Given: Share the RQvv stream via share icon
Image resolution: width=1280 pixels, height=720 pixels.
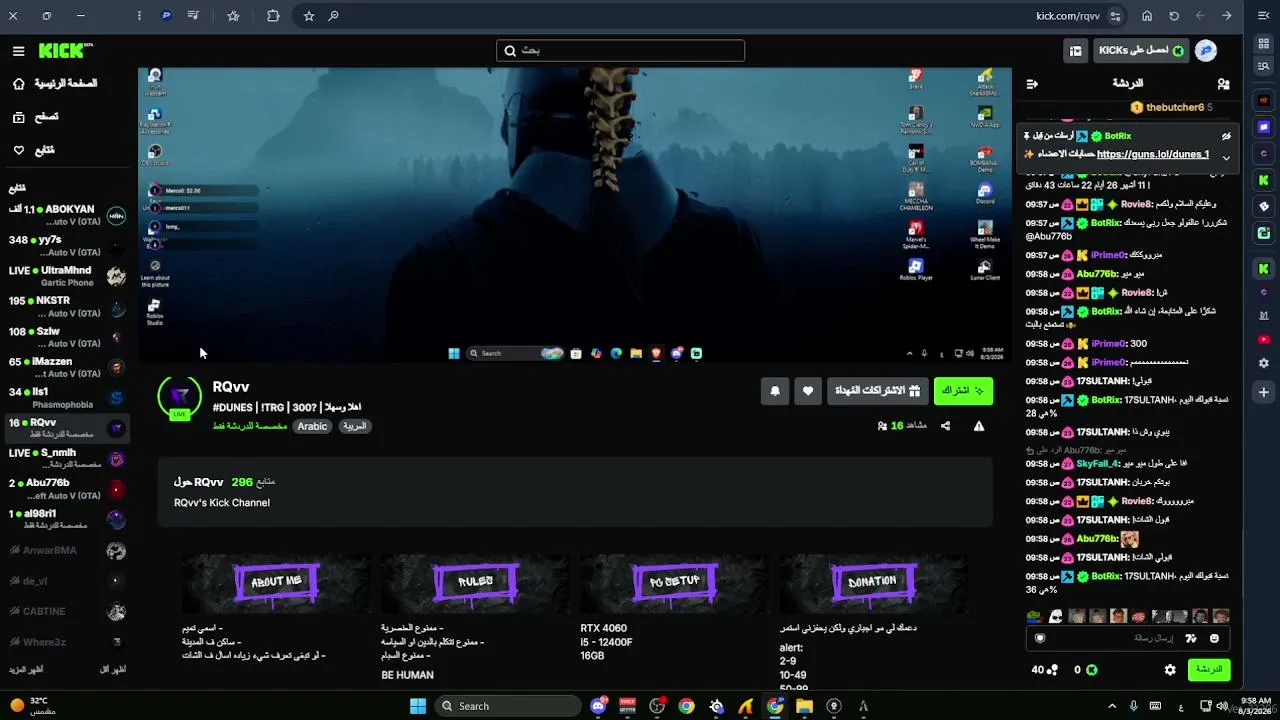Looking at the screenshot, I should point(945,426).
